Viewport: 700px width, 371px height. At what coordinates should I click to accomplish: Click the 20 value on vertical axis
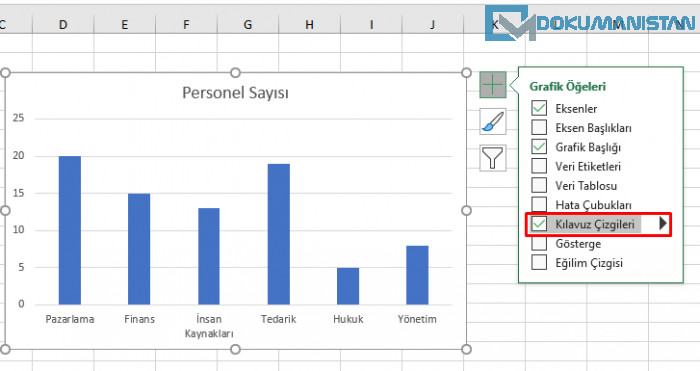point(18,156)
